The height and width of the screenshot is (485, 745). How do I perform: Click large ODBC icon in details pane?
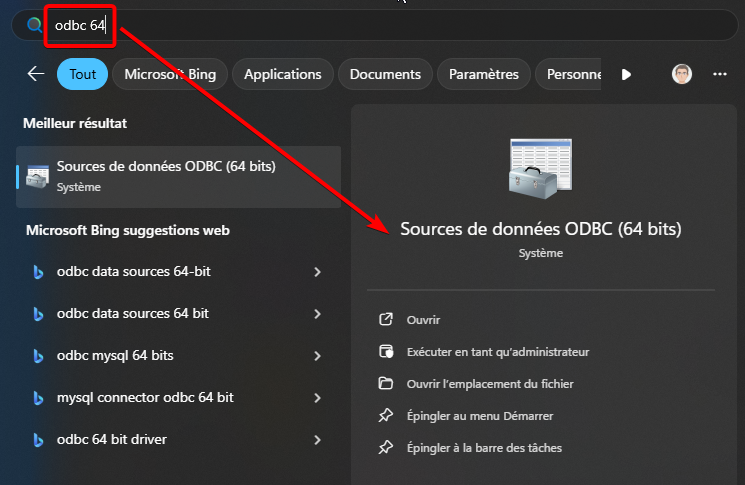(541, 169)
